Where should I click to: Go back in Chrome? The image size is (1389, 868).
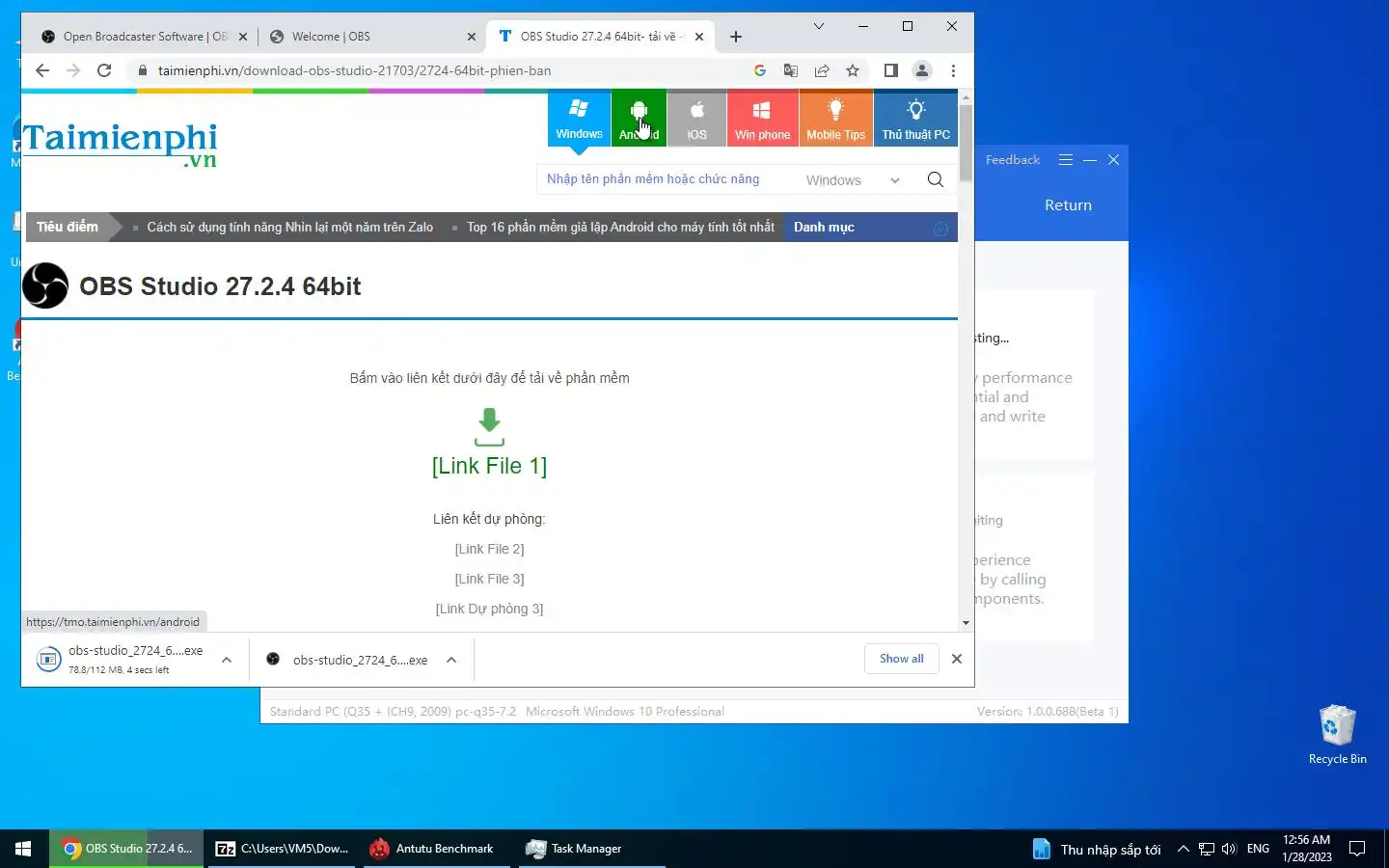point(41,70)
